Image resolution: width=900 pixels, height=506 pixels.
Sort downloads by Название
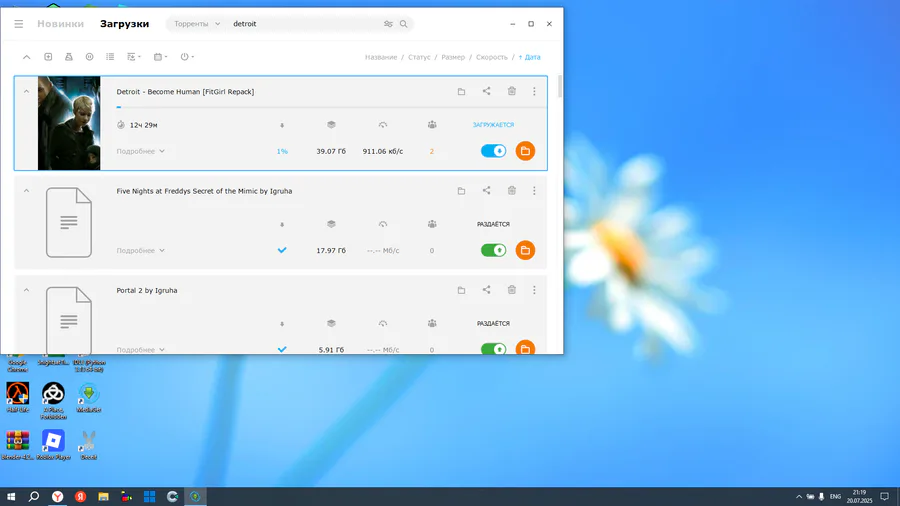381,57
